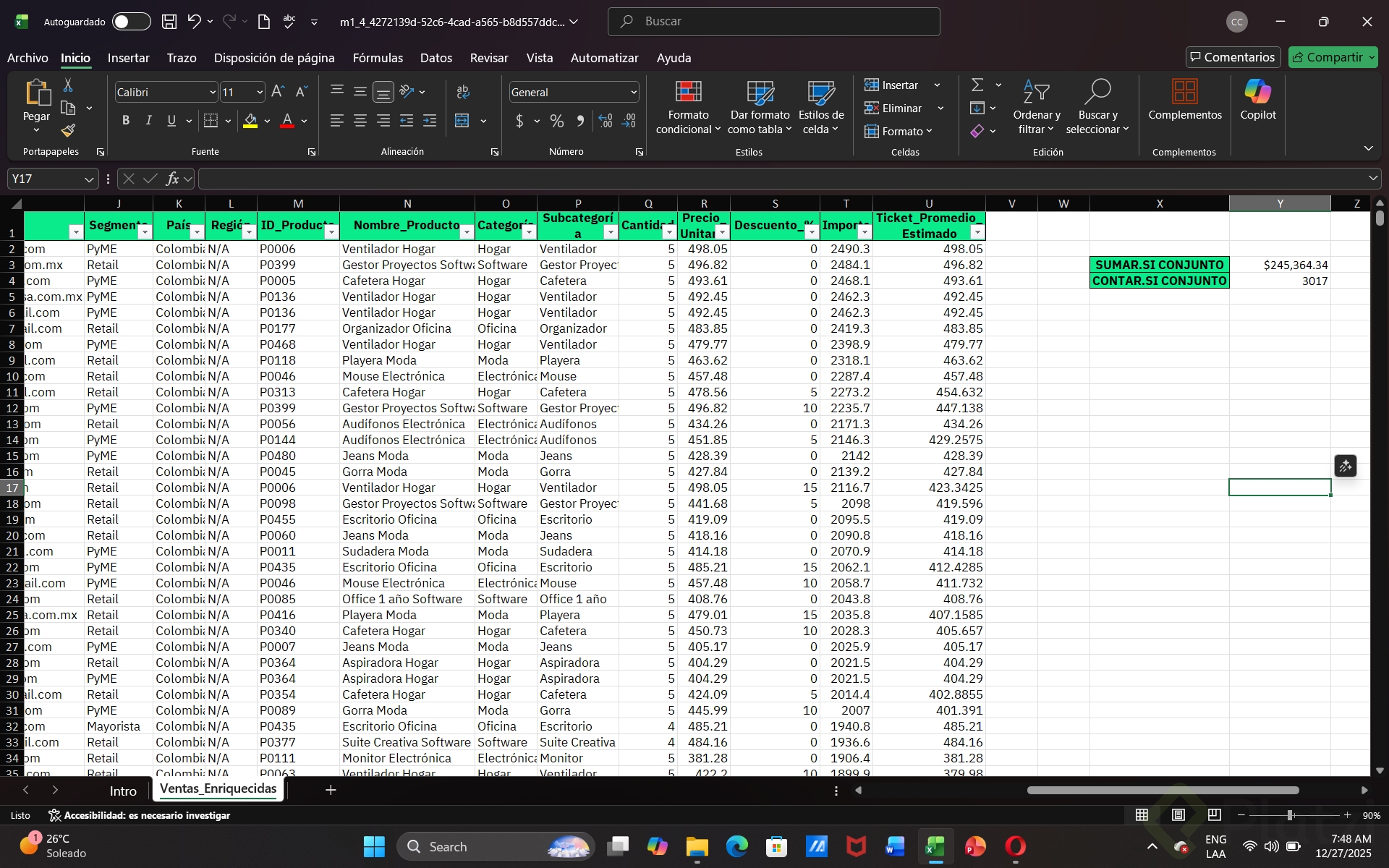Expand the font size dropdown
Viewport: 1389px width, 868px height.
pos(260,93)
